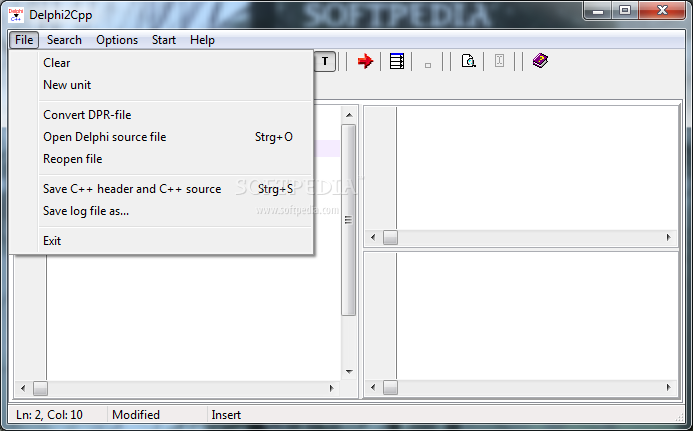Image resolution: width=693 pixels, height=431 pixels.
Task: Open the table list options icon
Action: [x=396, y=61]
